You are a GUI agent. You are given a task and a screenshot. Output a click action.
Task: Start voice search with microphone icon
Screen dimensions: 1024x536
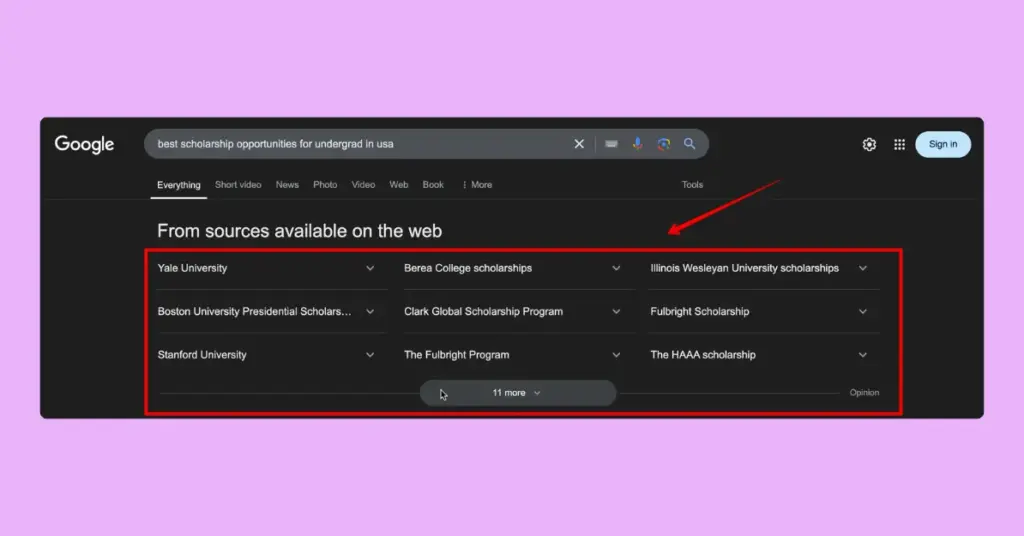[x=637, y=144]
